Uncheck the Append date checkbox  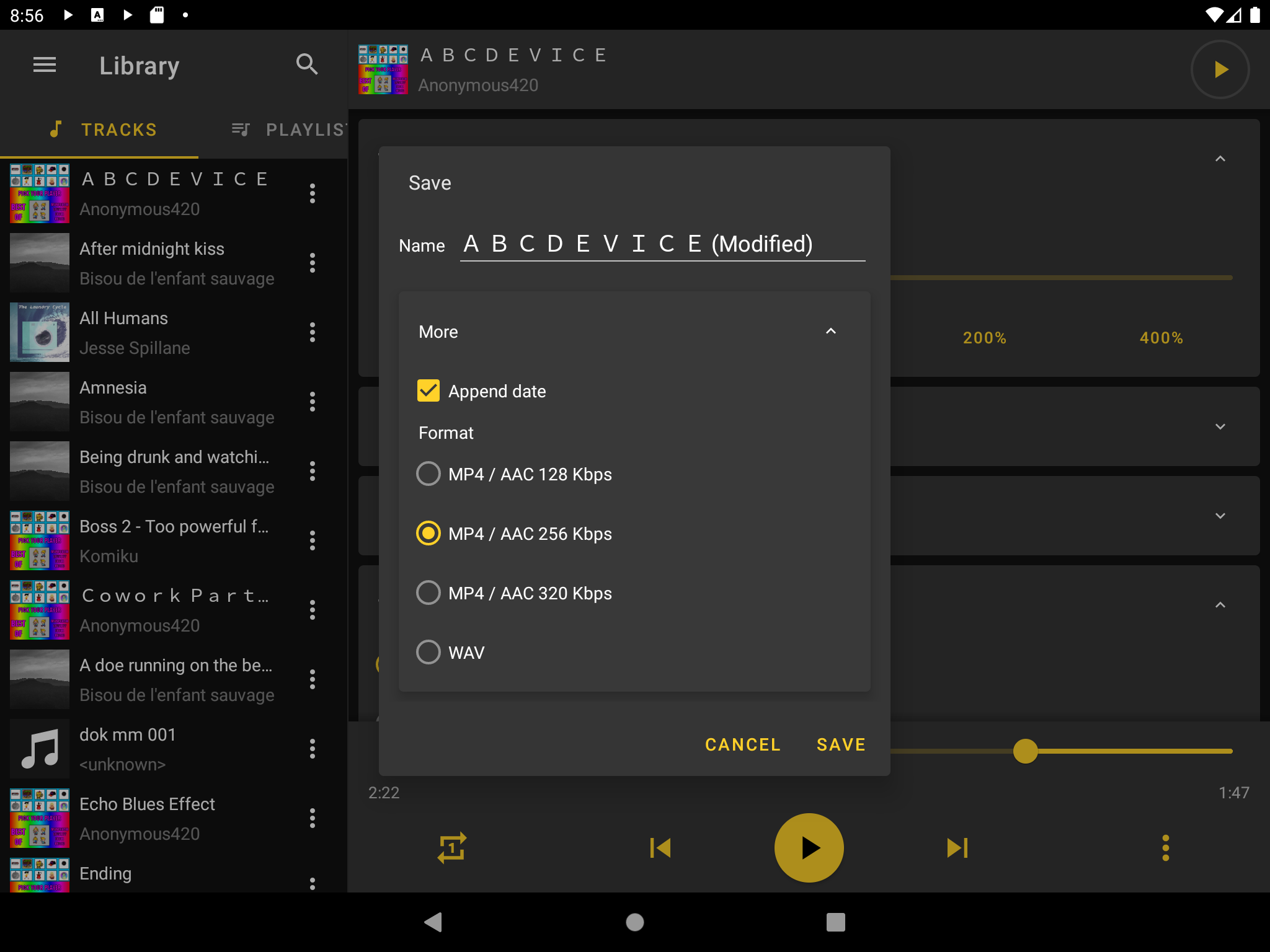429,391
